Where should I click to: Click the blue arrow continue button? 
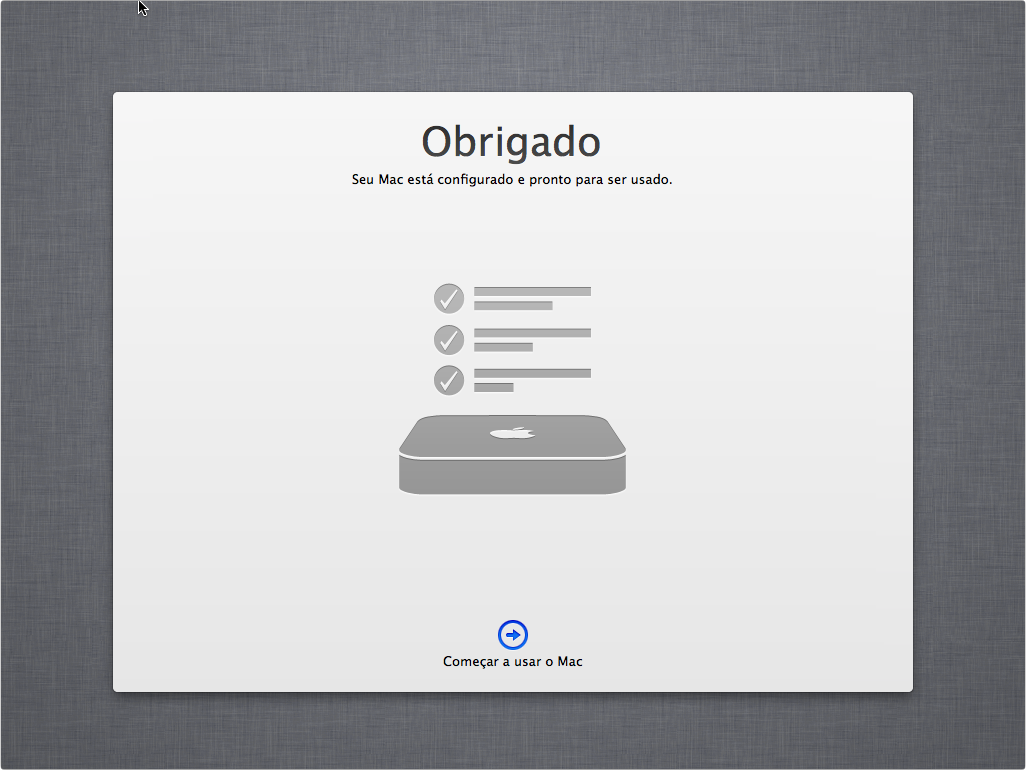coord(512,634)
